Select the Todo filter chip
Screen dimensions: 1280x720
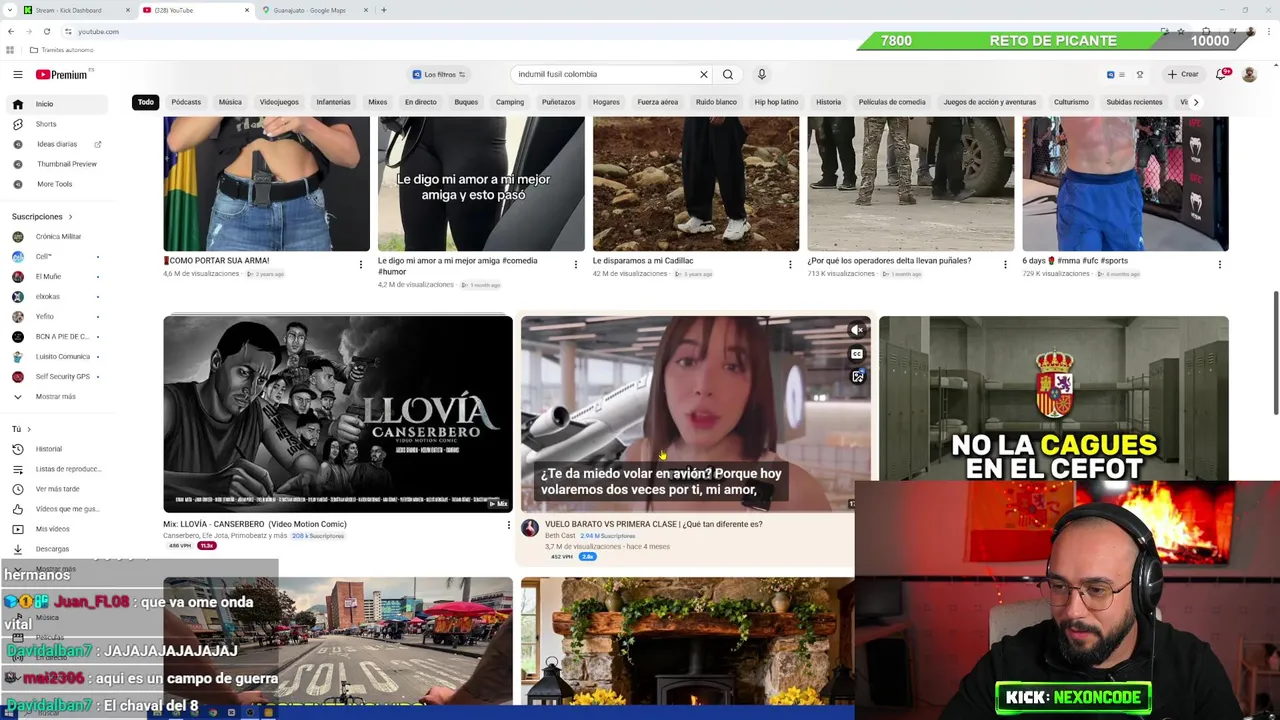[x=146, y=102]
